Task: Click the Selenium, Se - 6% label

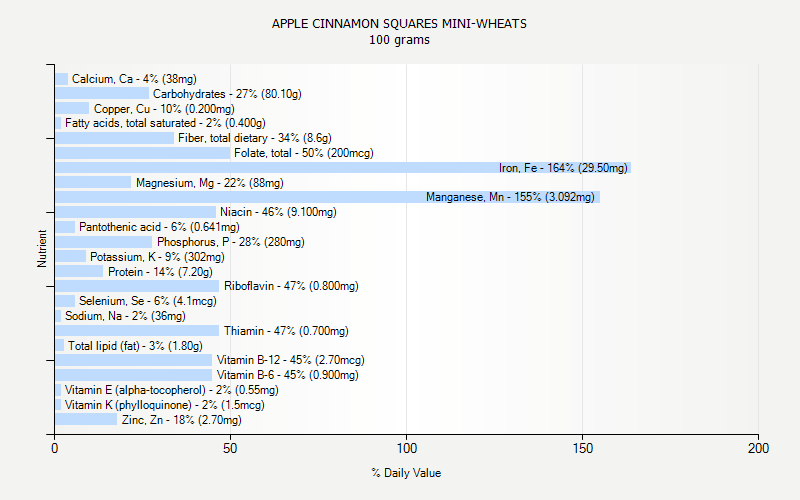Action: point(148,301)
